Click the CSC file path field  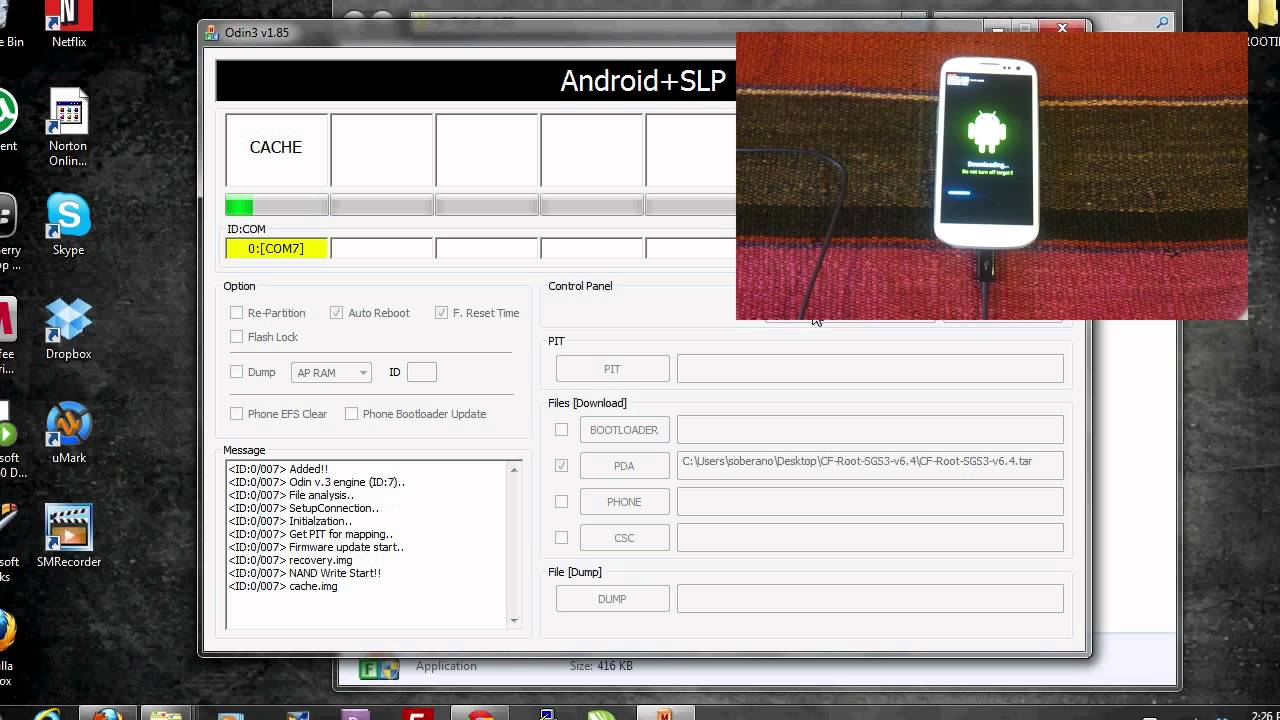tap(870, 538)
